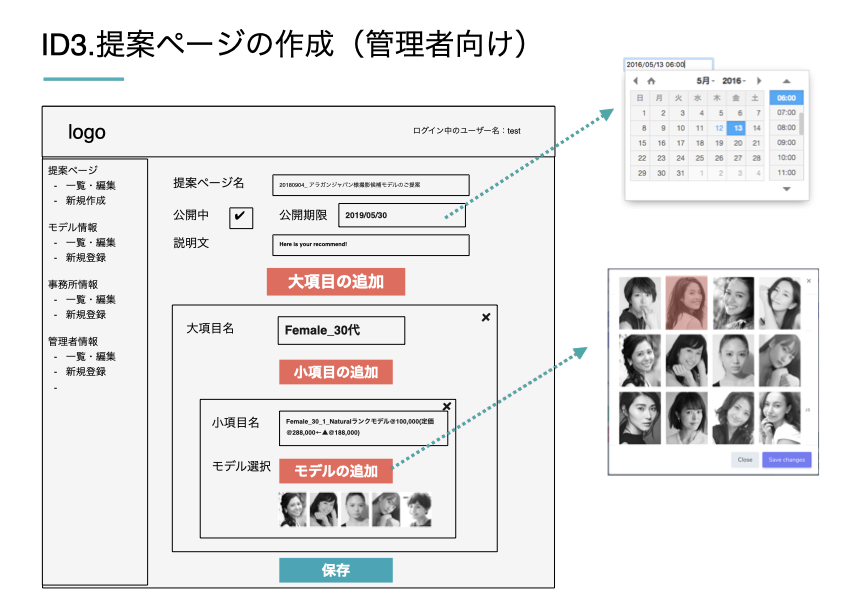Image resolution: width=842 pixels, height=595 pixels.
Task: Open the 5月 month dropdown
Action: pos(706,81)
